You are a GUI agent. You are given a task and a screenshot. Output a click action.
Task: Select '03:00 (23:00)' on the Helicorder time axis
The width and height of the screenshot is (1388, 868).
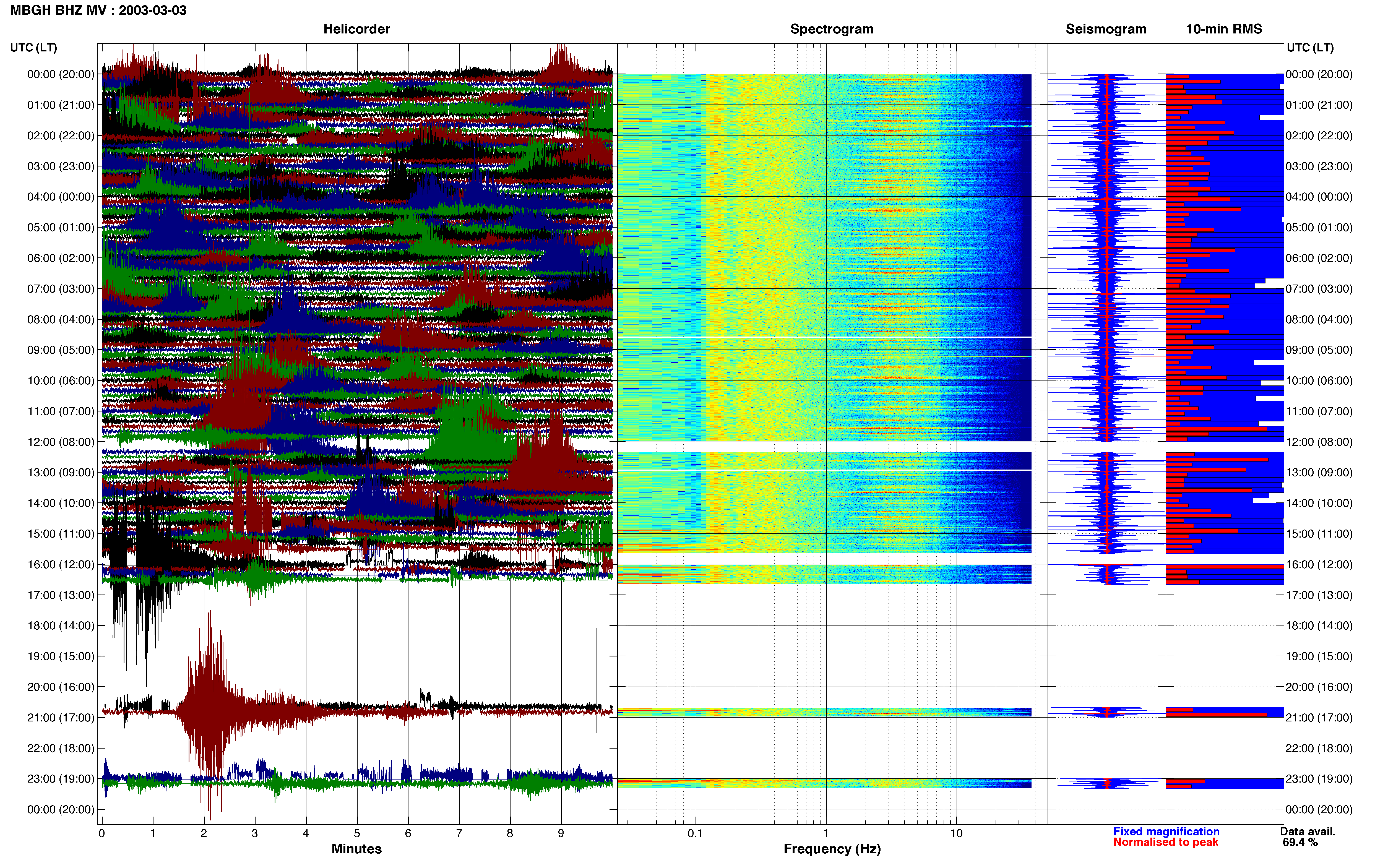61,166
